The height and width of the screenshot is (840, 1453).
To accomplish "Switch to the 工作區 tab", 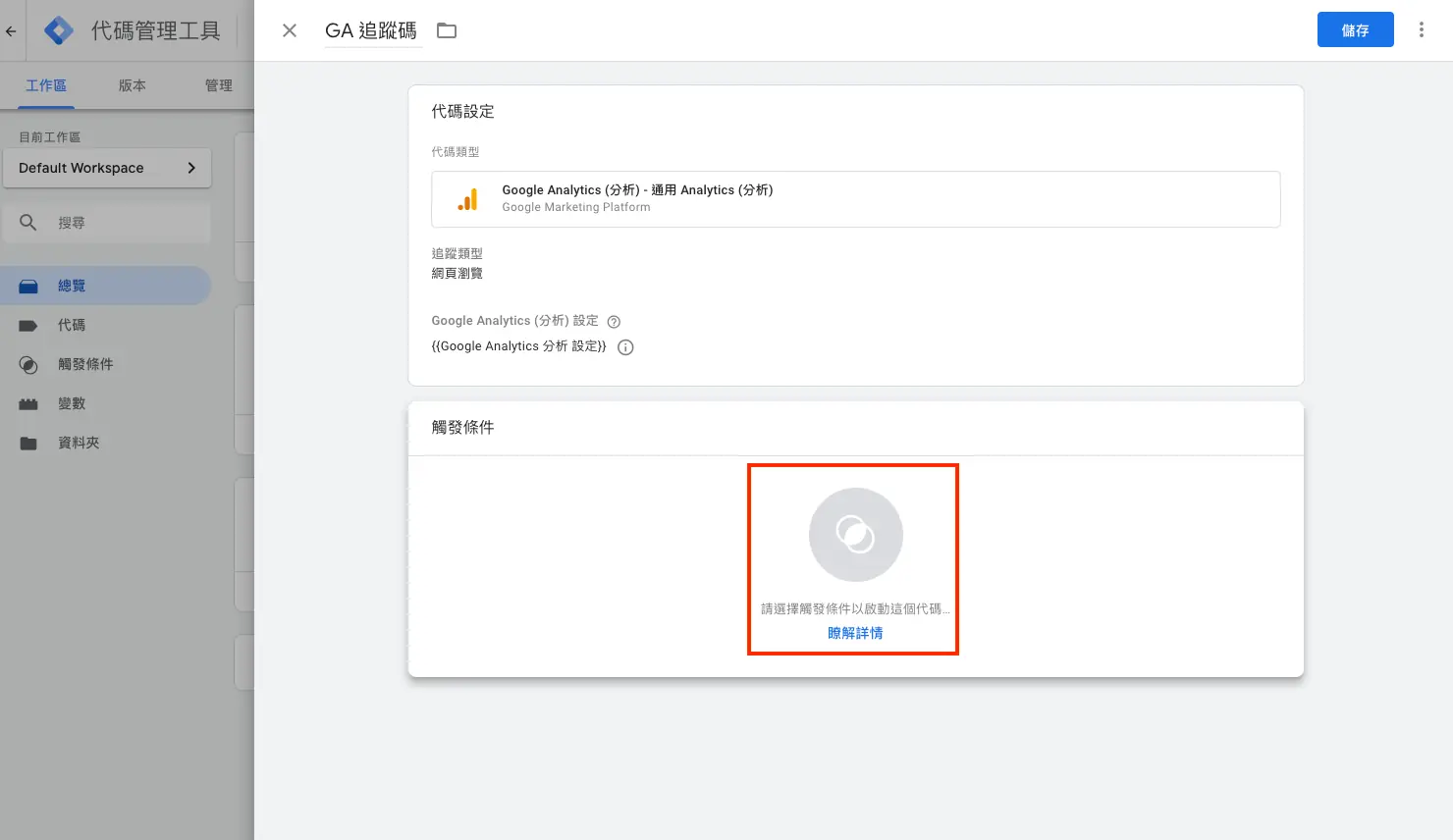I will [x=46, y=85].
